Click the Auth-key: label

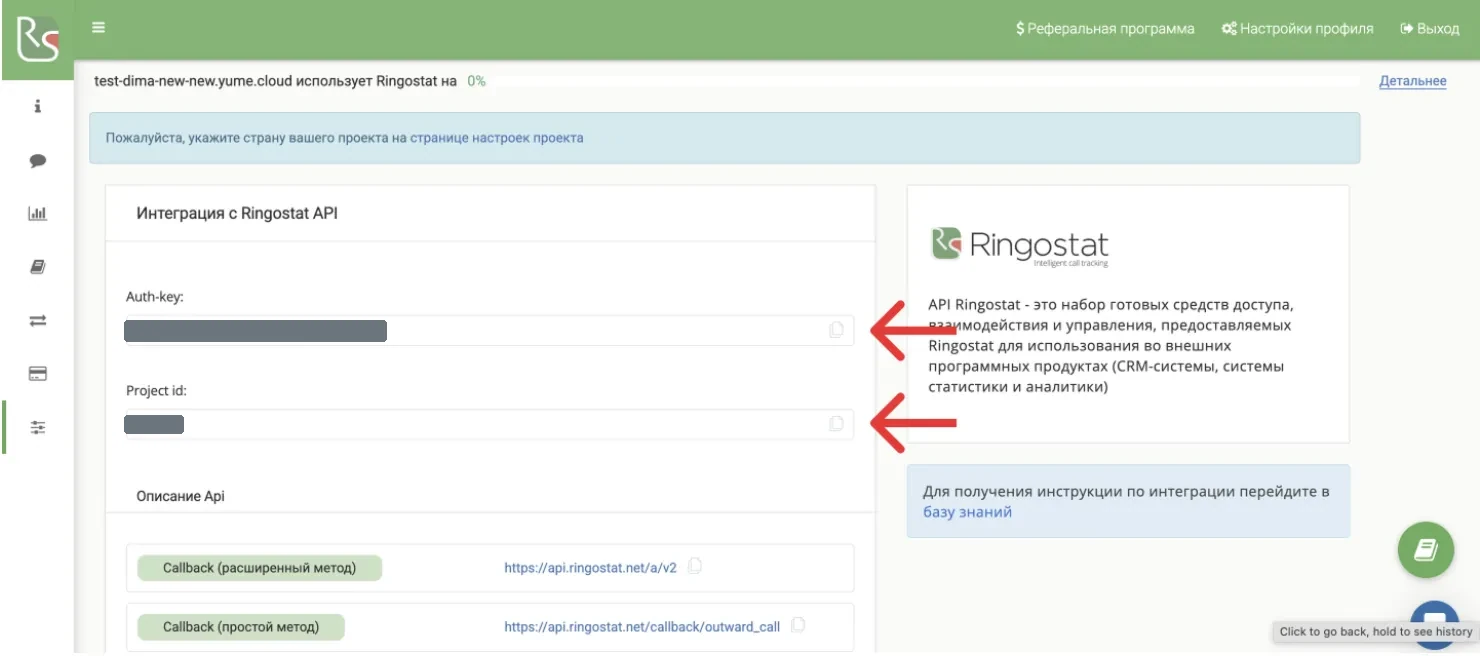(x=155, y=297)
